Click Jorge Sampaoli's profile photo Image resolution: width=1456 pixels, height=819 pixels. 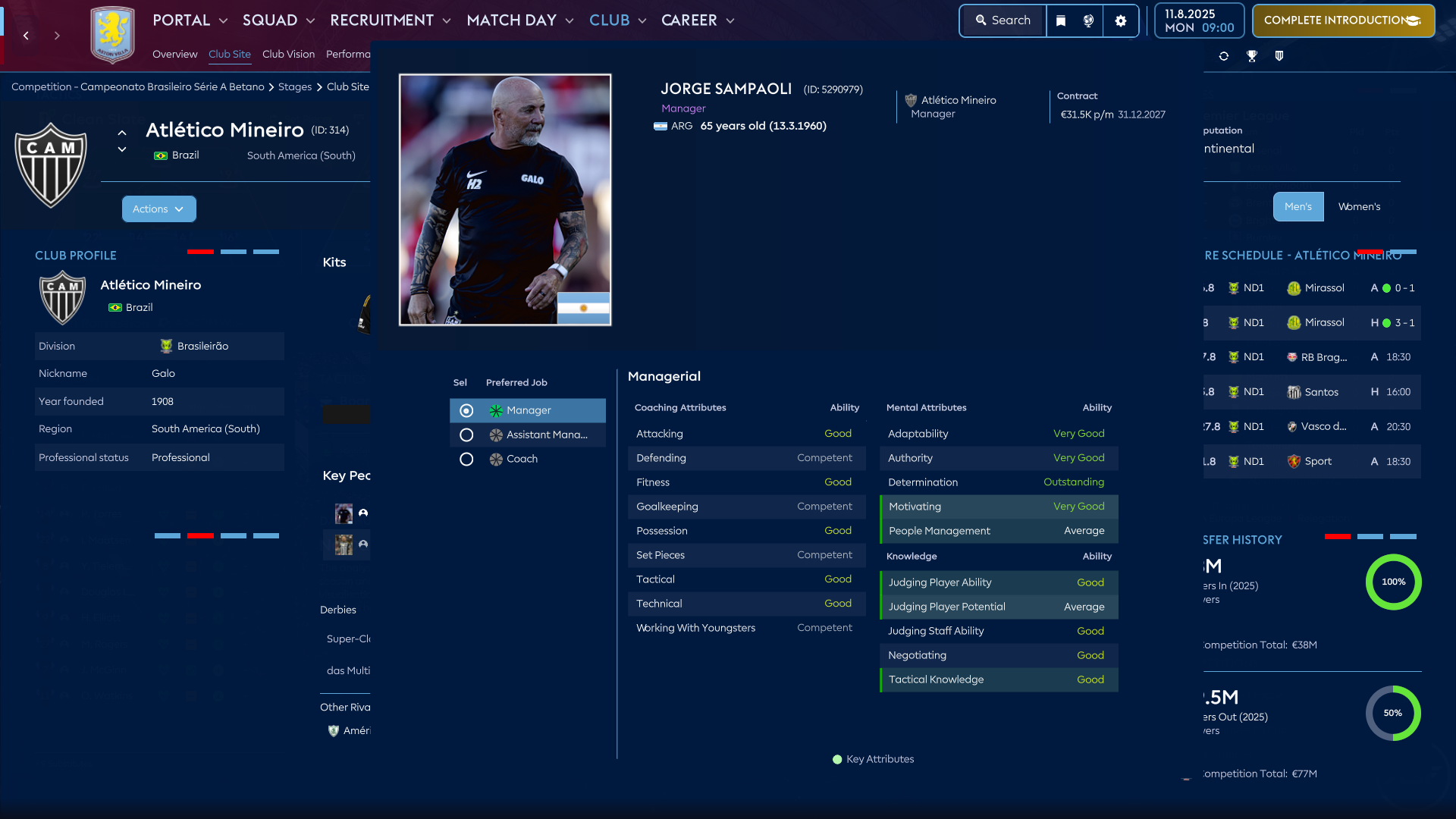[504, 199]
